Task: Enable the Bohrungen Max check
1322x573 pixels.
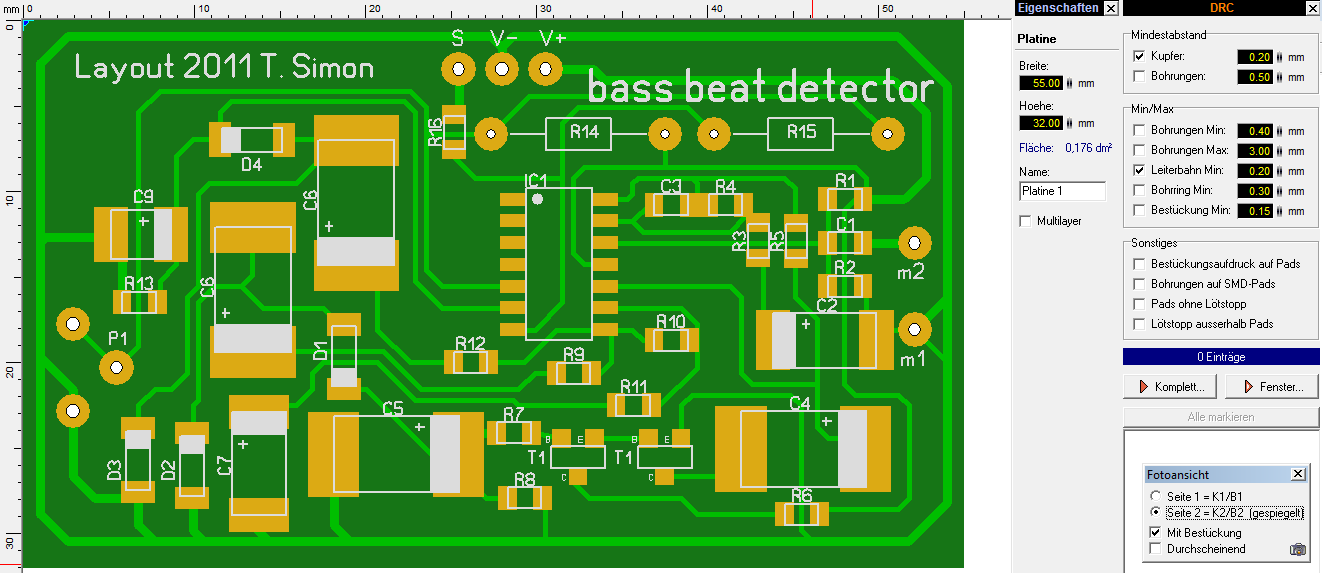Action: 1139,150
